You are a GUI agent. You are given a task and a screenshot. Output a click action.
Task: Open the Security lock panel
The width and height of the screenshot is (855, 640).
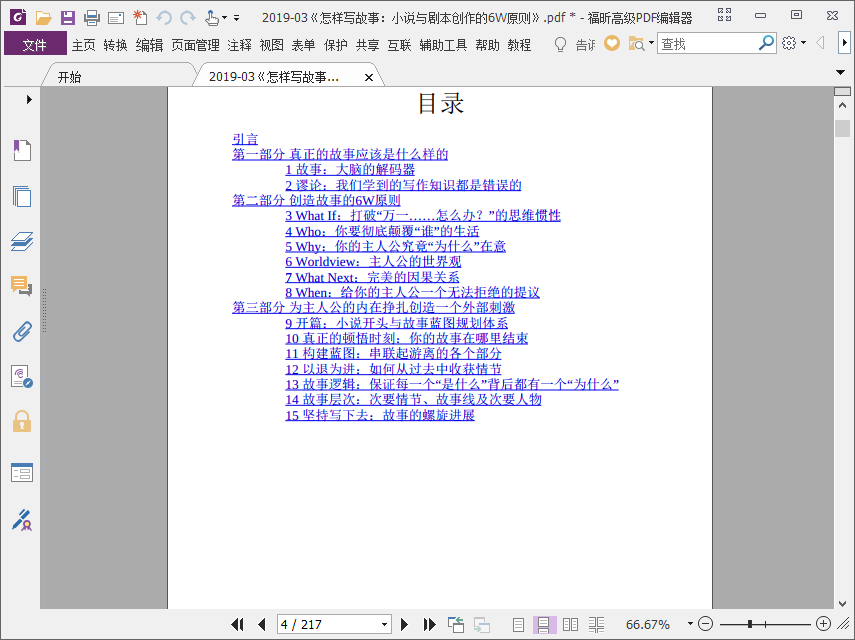(22, 421)
